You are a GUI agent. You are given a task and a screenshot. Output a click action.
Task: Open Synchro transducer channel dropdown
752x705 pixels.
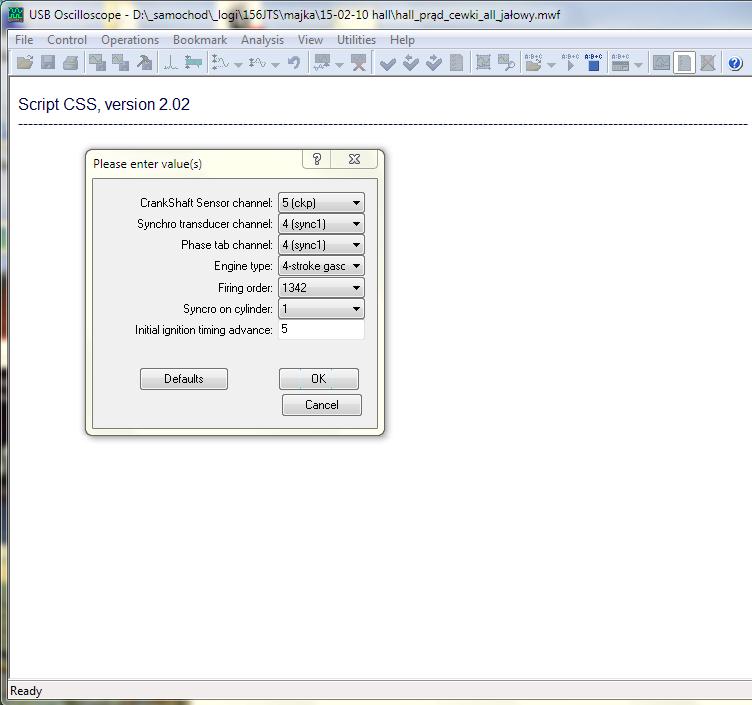[321, 224]
